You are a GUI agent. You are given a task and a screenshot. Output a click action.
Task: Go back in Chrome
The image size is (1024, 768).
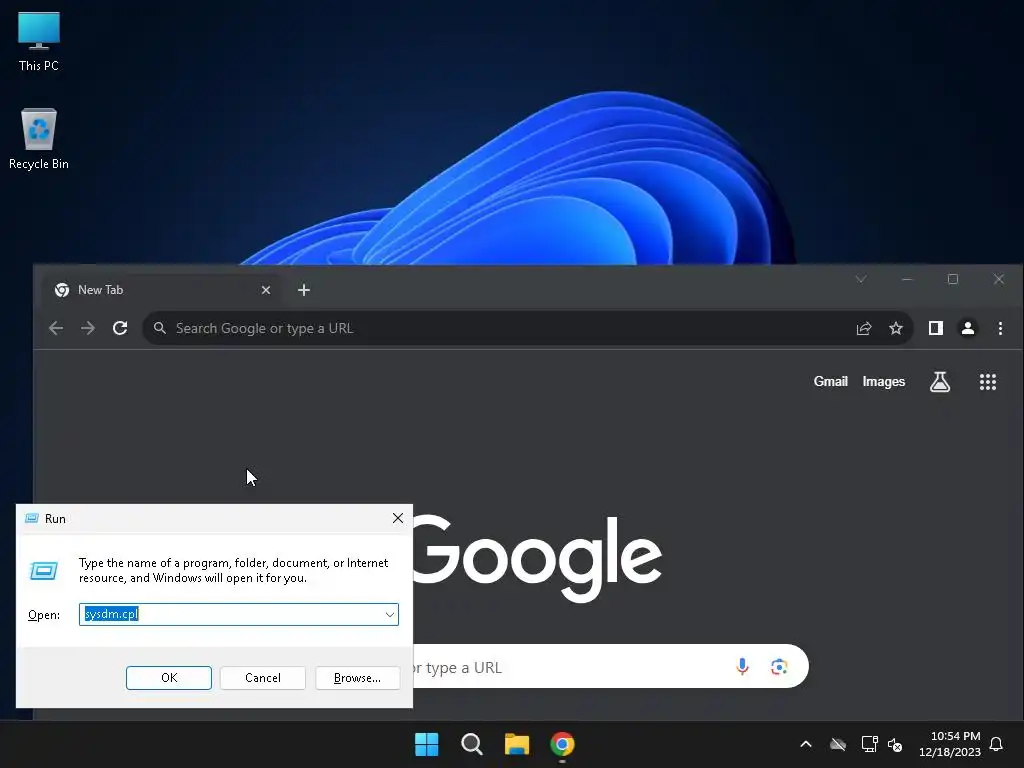(x=56, y=328)
